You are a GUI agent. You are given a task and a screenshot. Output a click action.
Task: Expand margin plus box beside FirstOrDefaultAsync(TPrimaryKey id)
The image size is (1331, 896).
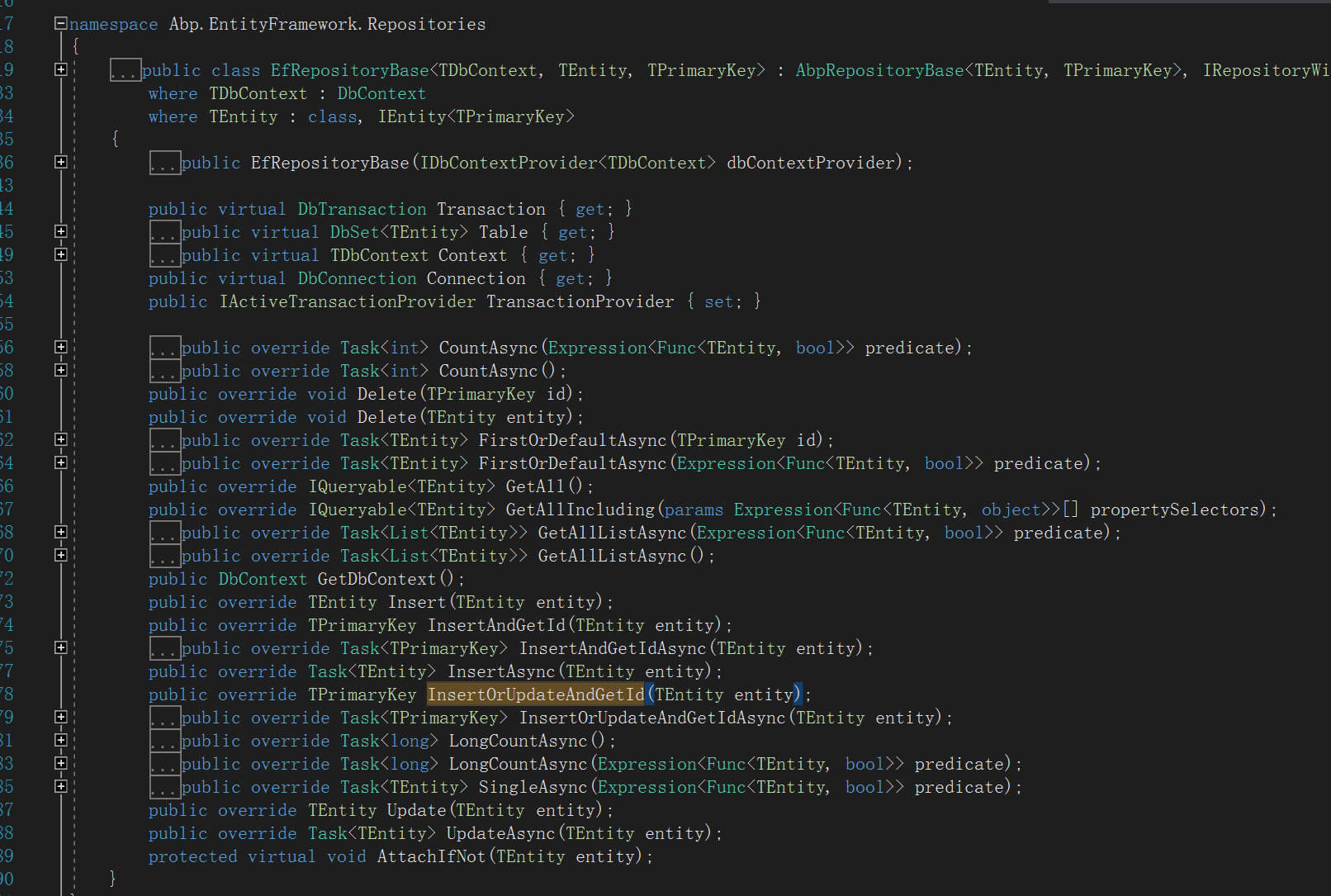tap(60, 440)
